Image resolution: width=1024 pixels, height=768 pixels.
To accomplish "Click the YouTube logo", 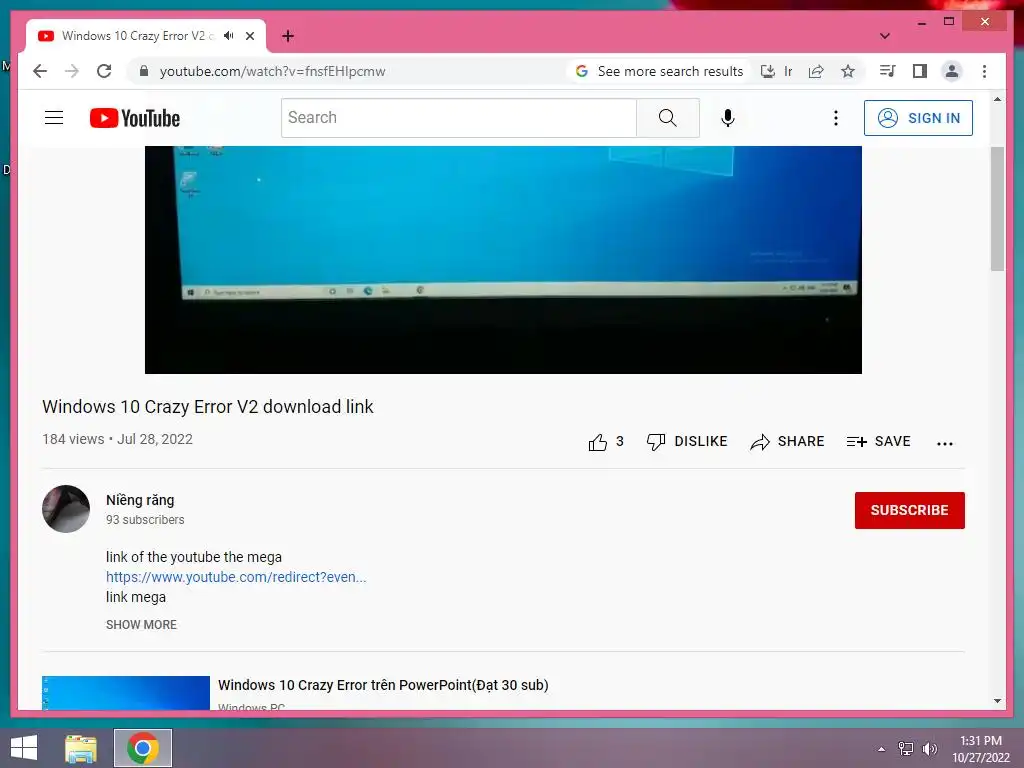I will coord(135,118).
